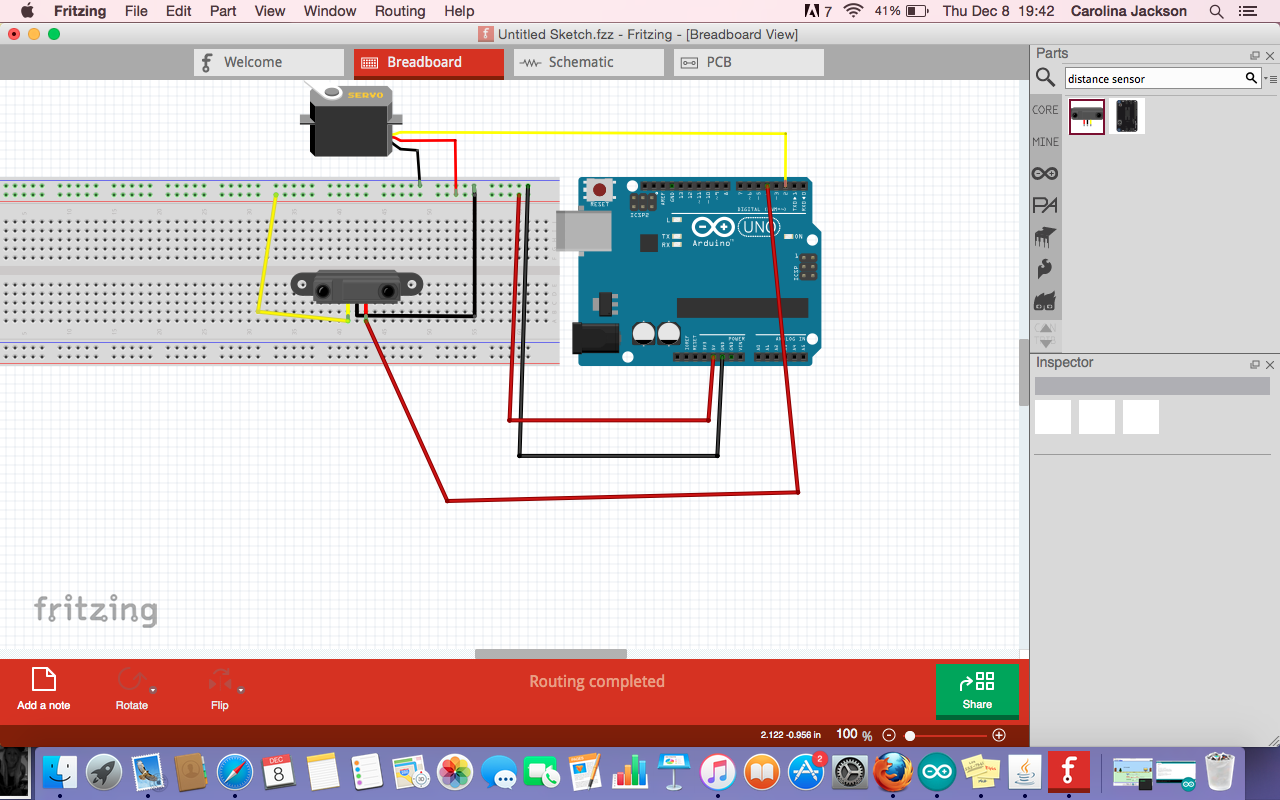Open the Welcome view tab
Viewport: 1280px width, 800px height.
[x=269, y=62]
